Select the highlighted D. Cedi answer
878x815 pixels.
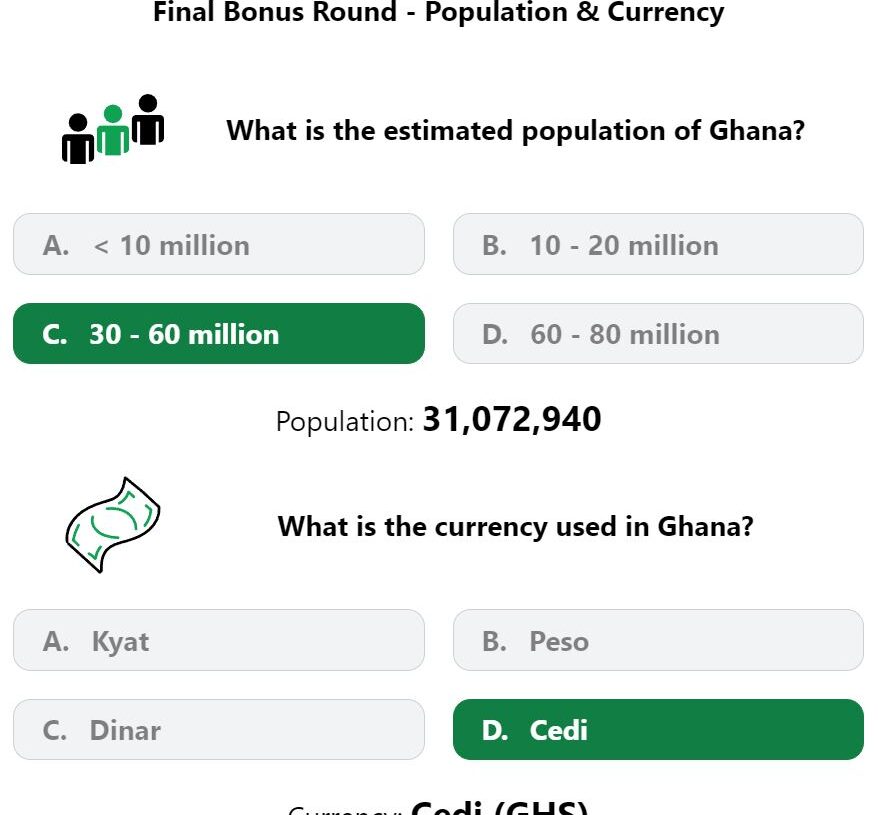658,729
